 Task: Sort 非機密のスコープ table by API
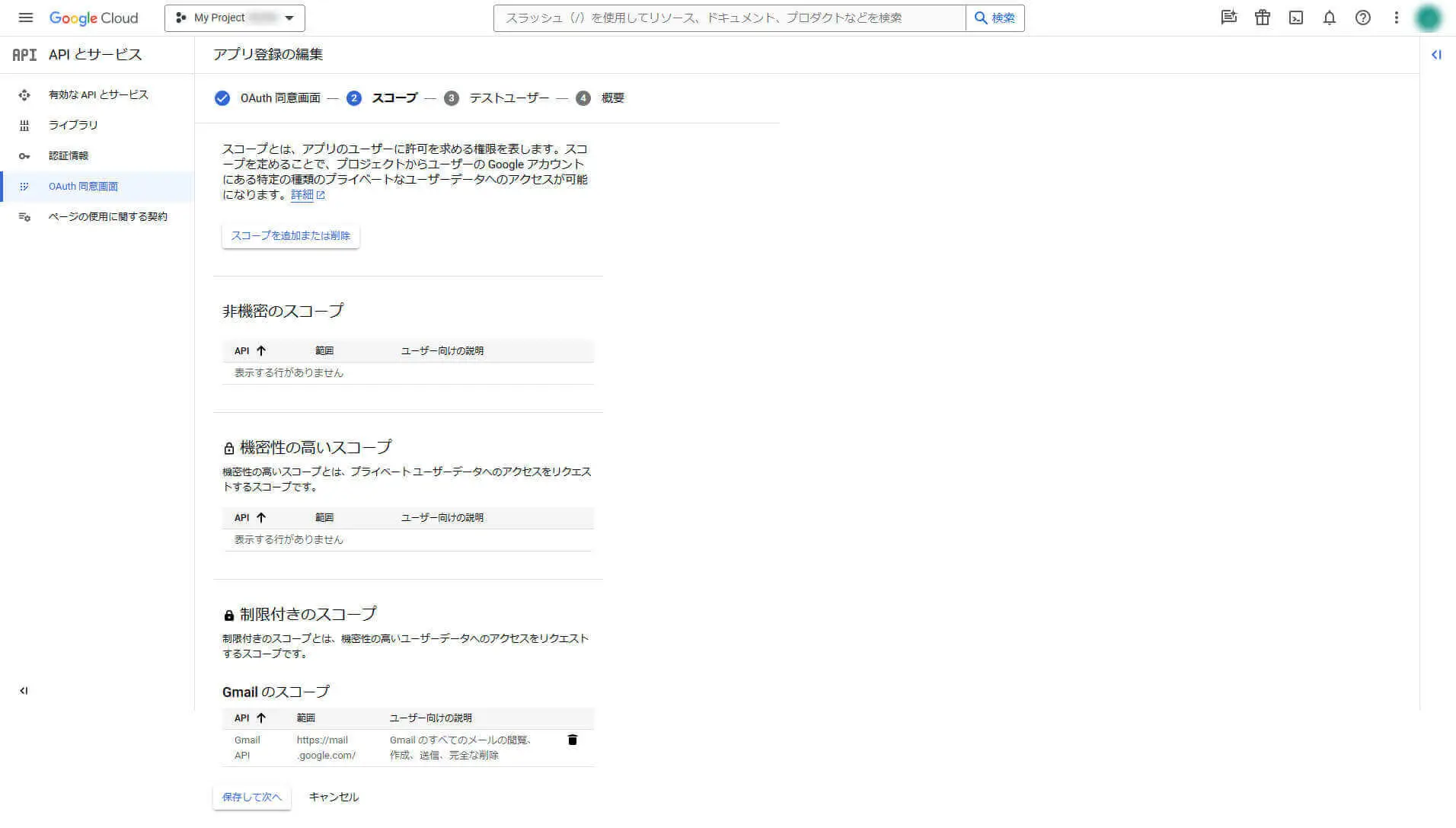pos(250,350)
